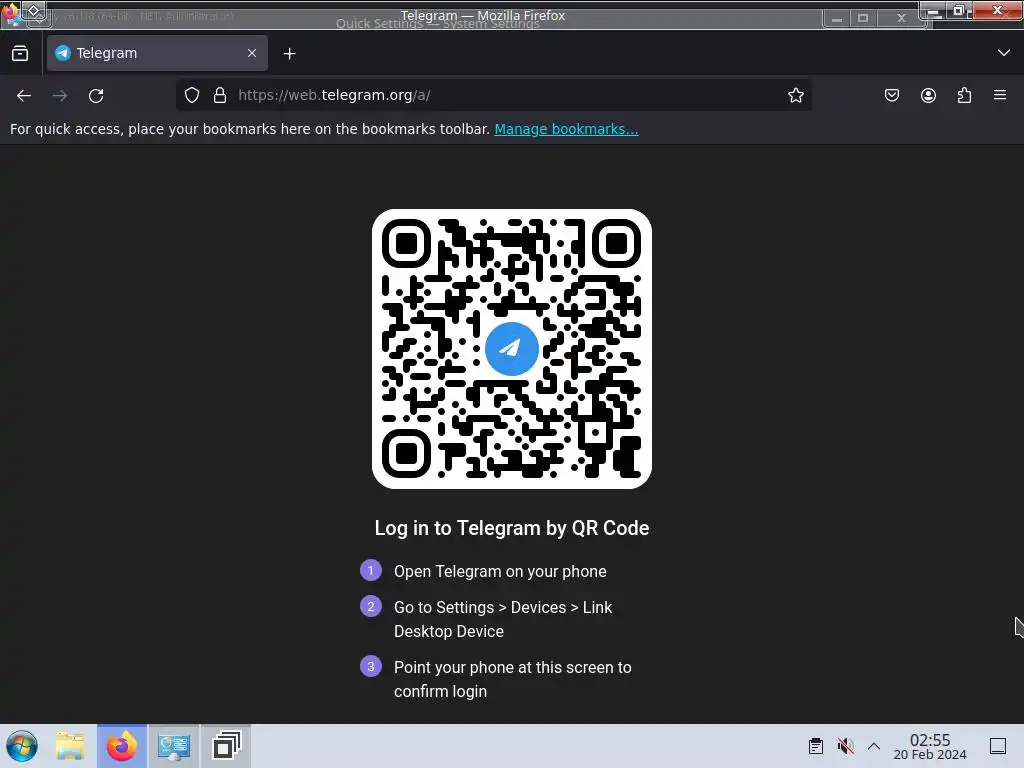Open System Settings taskbar item
The height and width of the screenshot is (768, 1024).
tap(174, 746)
